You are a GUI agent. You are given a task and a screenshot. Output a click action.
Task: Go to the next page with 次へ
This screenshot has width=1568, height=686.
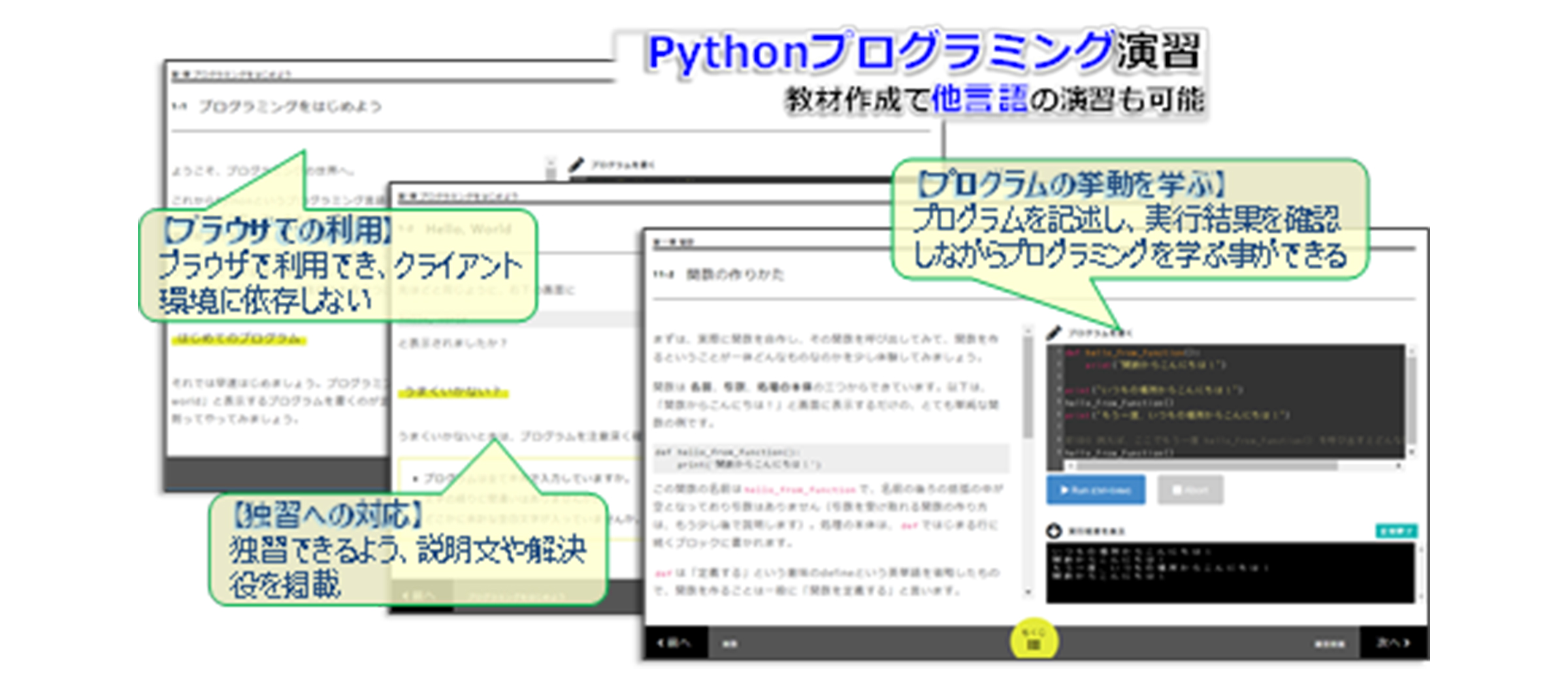click(x=1393, y=643)
